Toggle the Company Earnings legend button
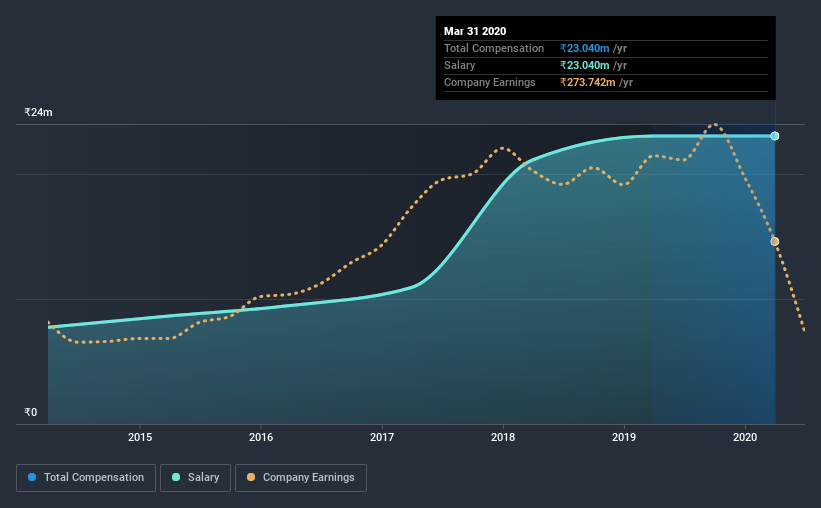This screenshot has width=821, height=508. pyautogui.click(x=301, y=478)
